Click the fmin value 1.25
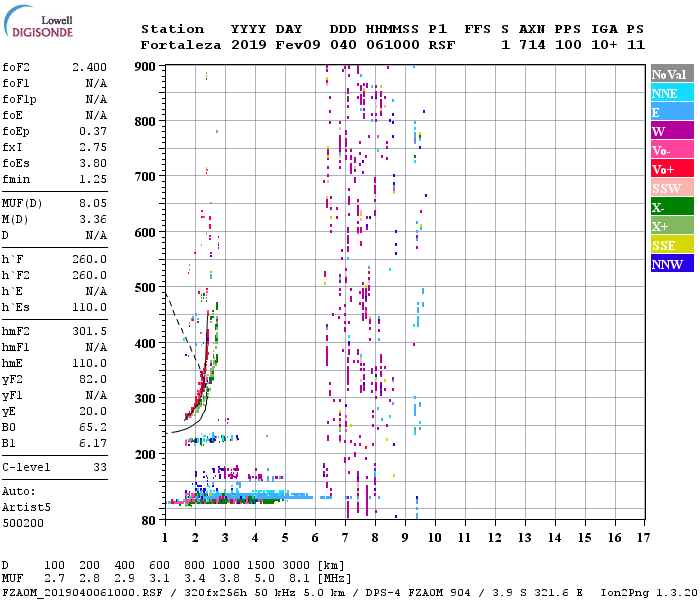The width and height of the screenshot is (700, 600). (93, 179)
